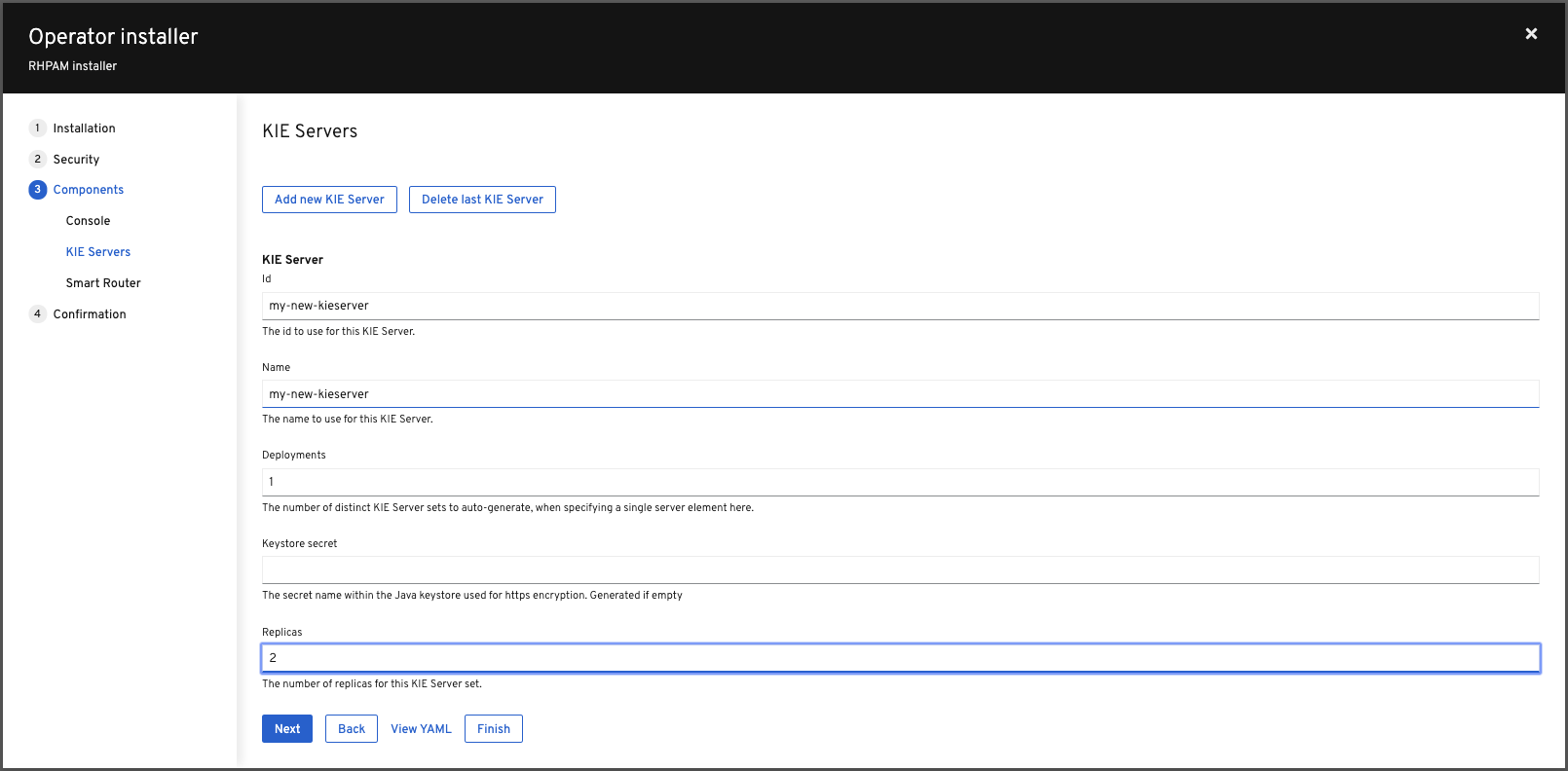Click the Next button
The width and height of the screenshot is (1568, 771).
pos(287,729)
